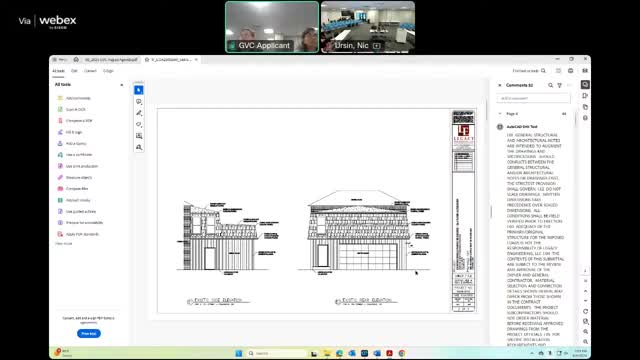Open Fill & Sign tool
Image resolution: width=640 pixels, height=360 pixels.
pyautogui.click(x=70, y=132)
